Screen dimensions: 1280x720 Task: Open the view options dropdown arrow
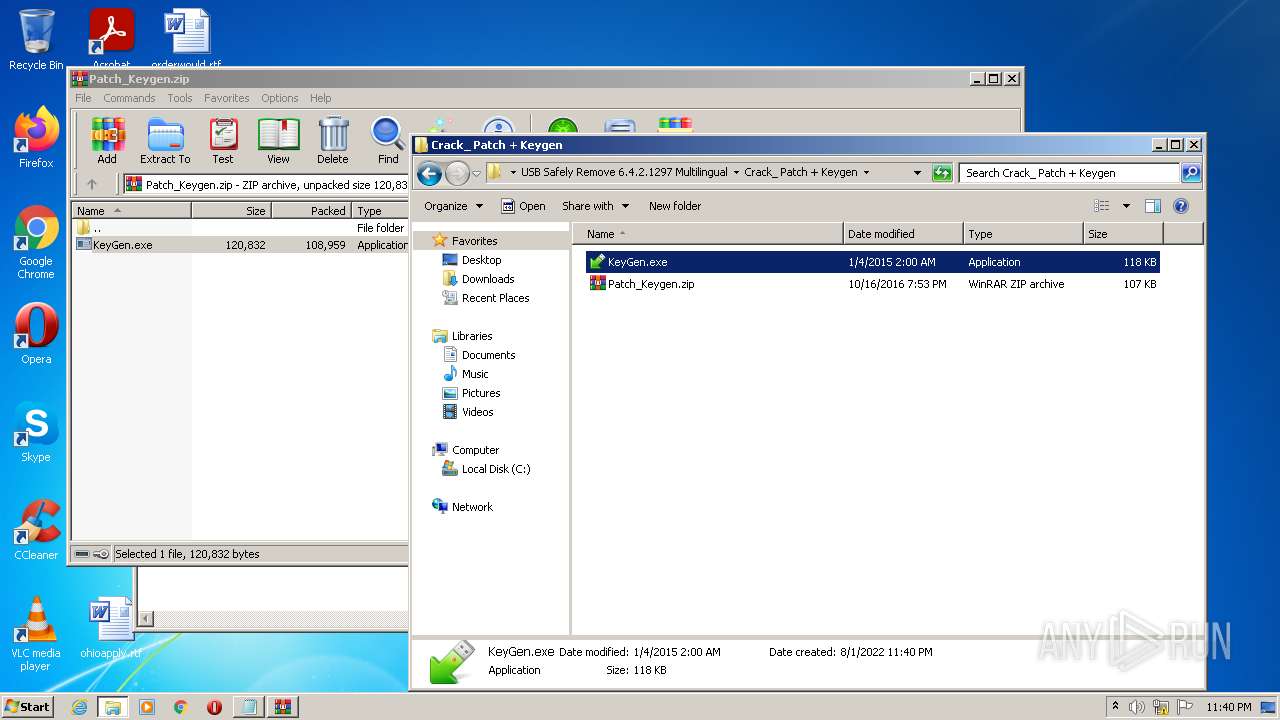(x=1126, y=206)
